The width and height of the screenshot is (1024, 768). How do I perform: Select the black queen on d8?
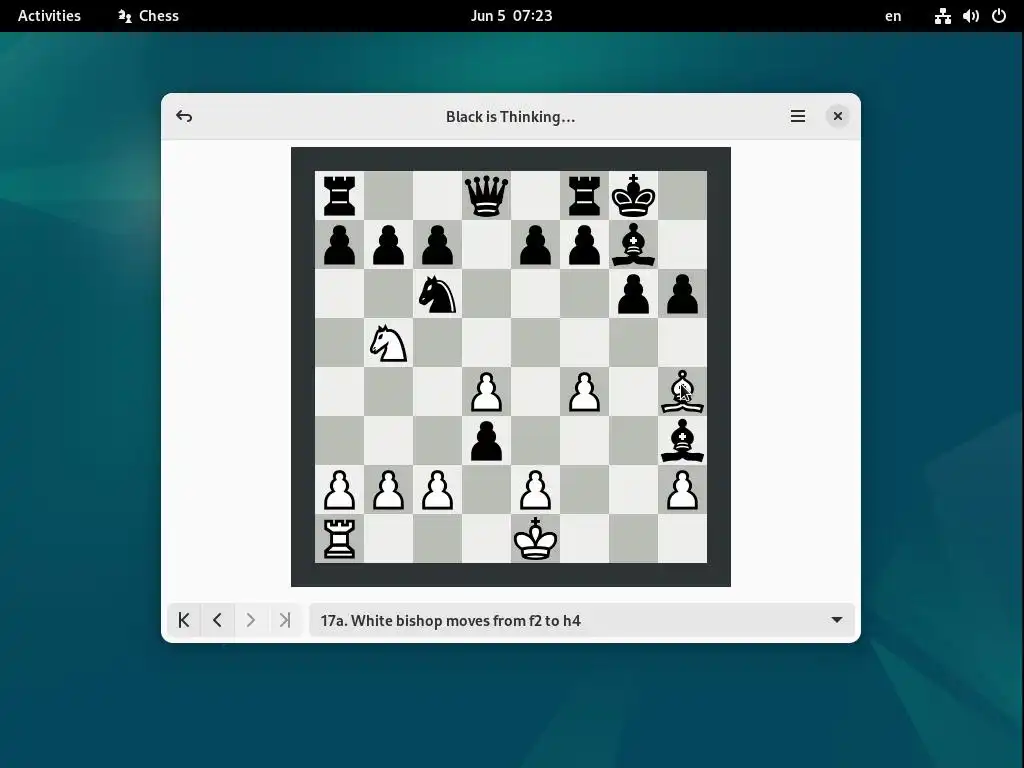487,195
